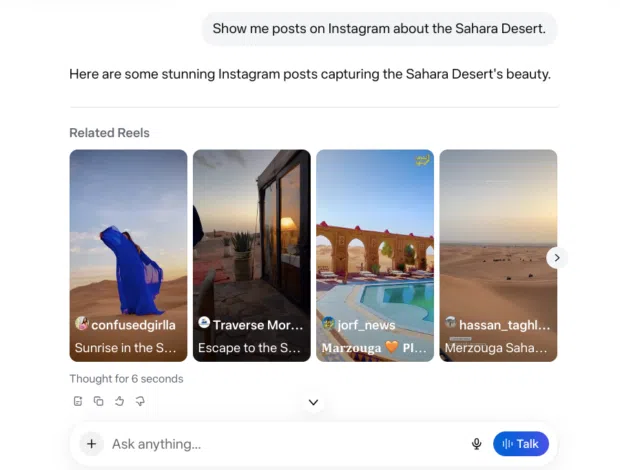
Task: Click hassan_taghl profile avatar on fourth reel
Action: click(x=450, y=323)
